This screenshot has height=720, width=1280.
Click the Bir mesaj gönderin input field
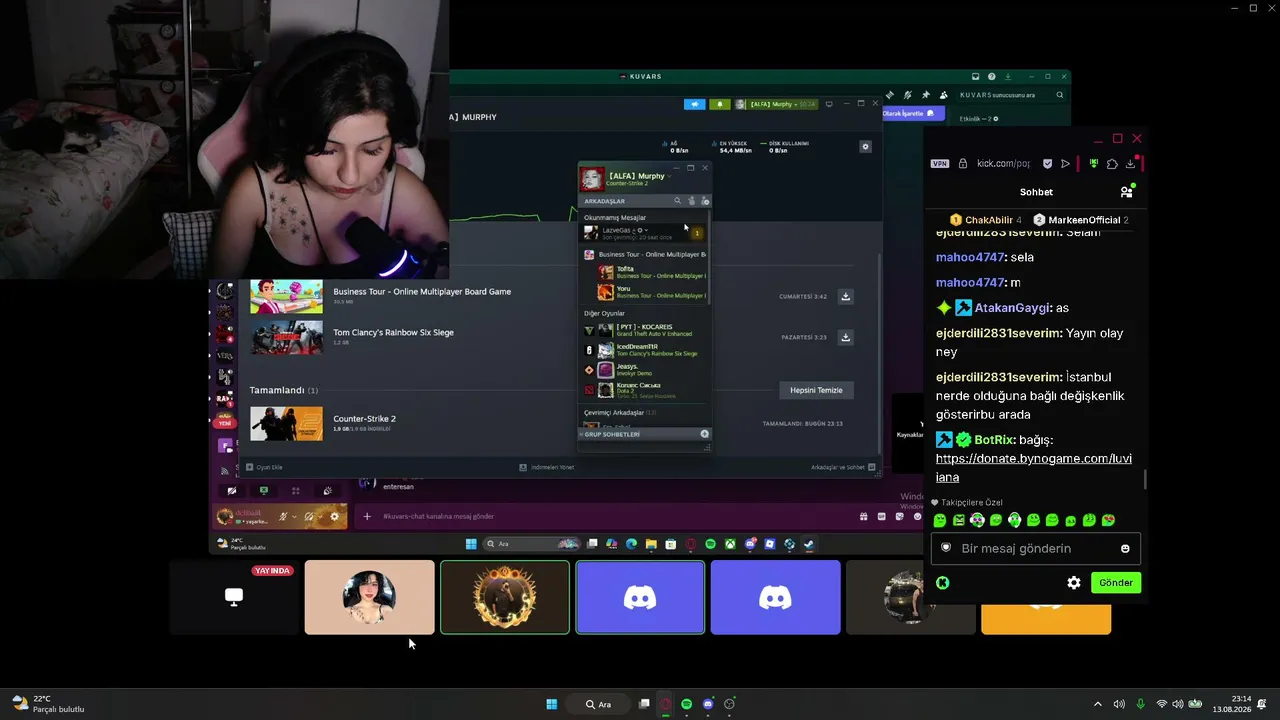tap(1036, 549)
